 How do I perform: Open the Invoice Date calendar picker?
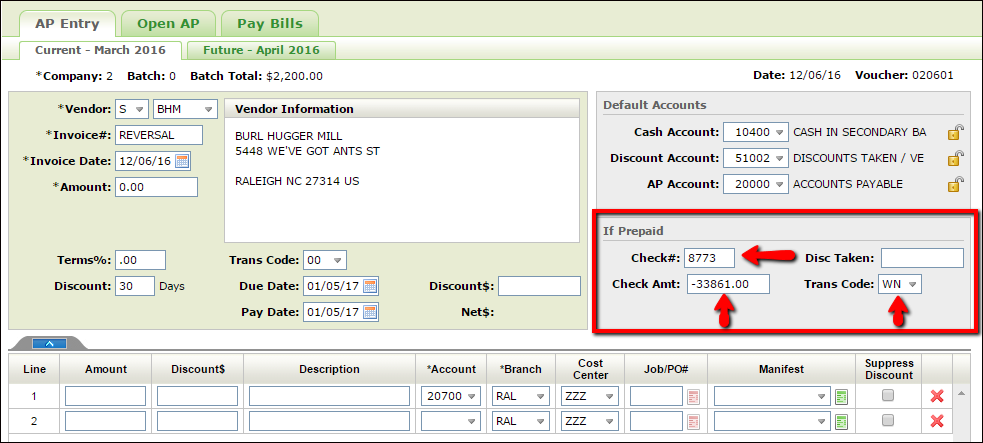tap(182, 161)
